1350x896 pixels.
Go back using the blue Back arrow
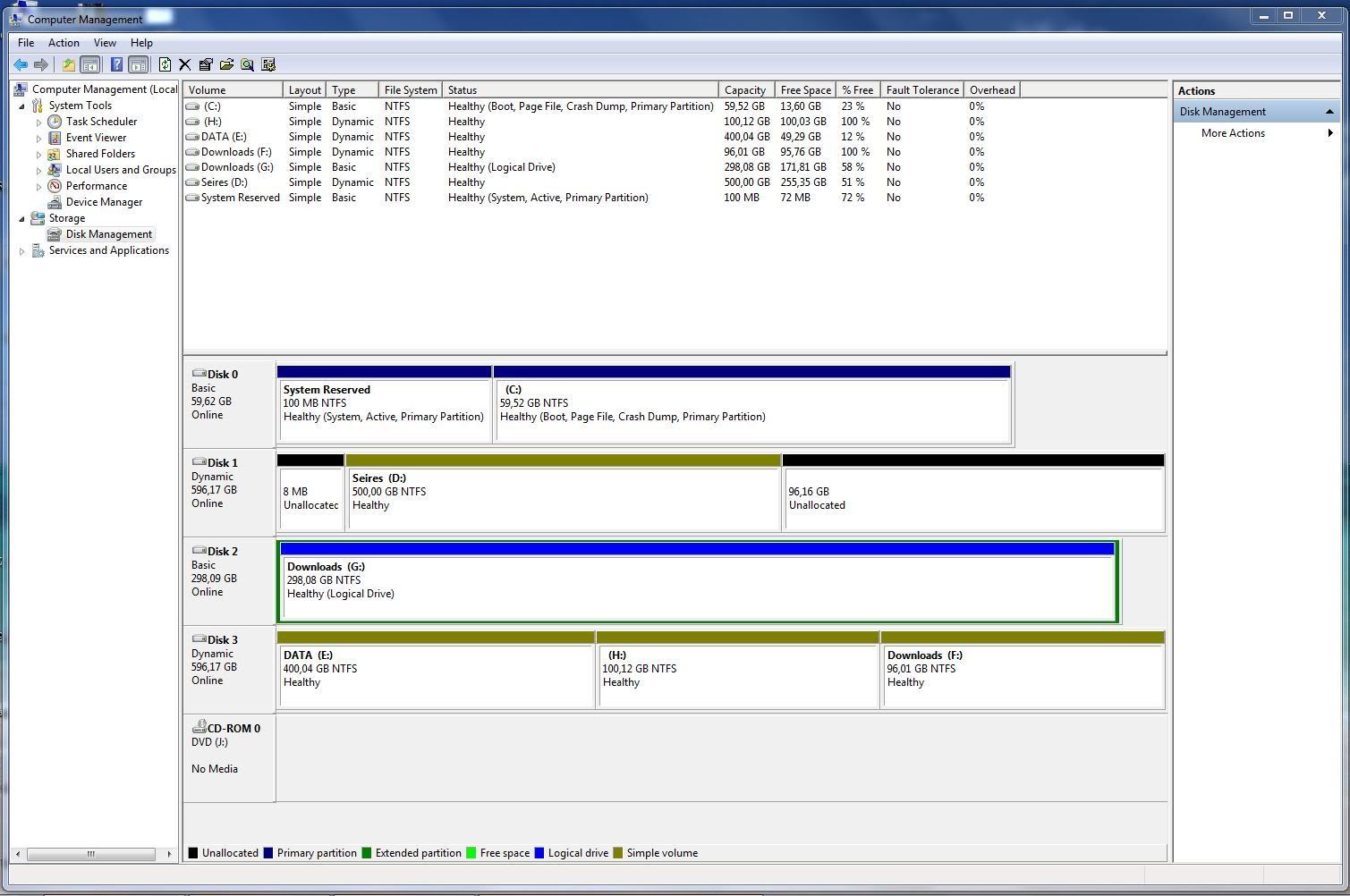(x=20, y=64)
